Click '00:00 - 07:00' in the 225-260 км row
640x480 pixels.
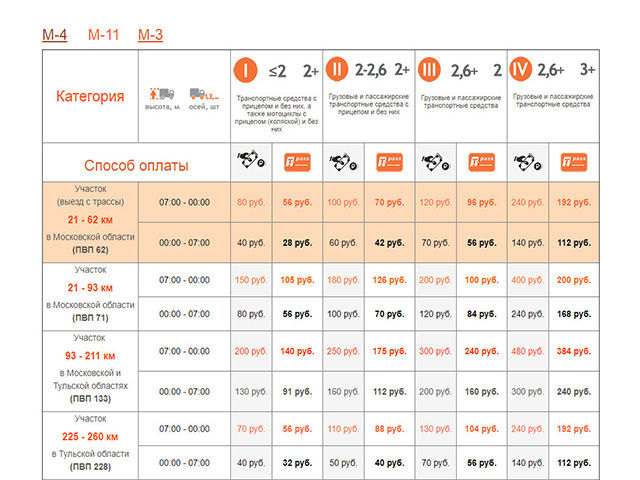pos(184,463)
